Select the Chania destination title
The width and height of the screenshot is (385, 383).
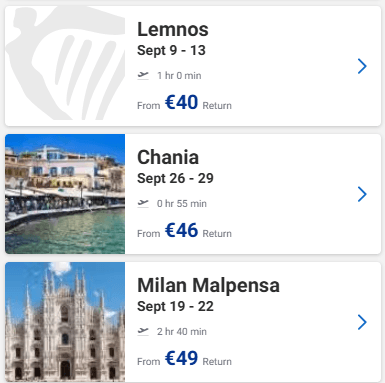(x=168, y=157)
